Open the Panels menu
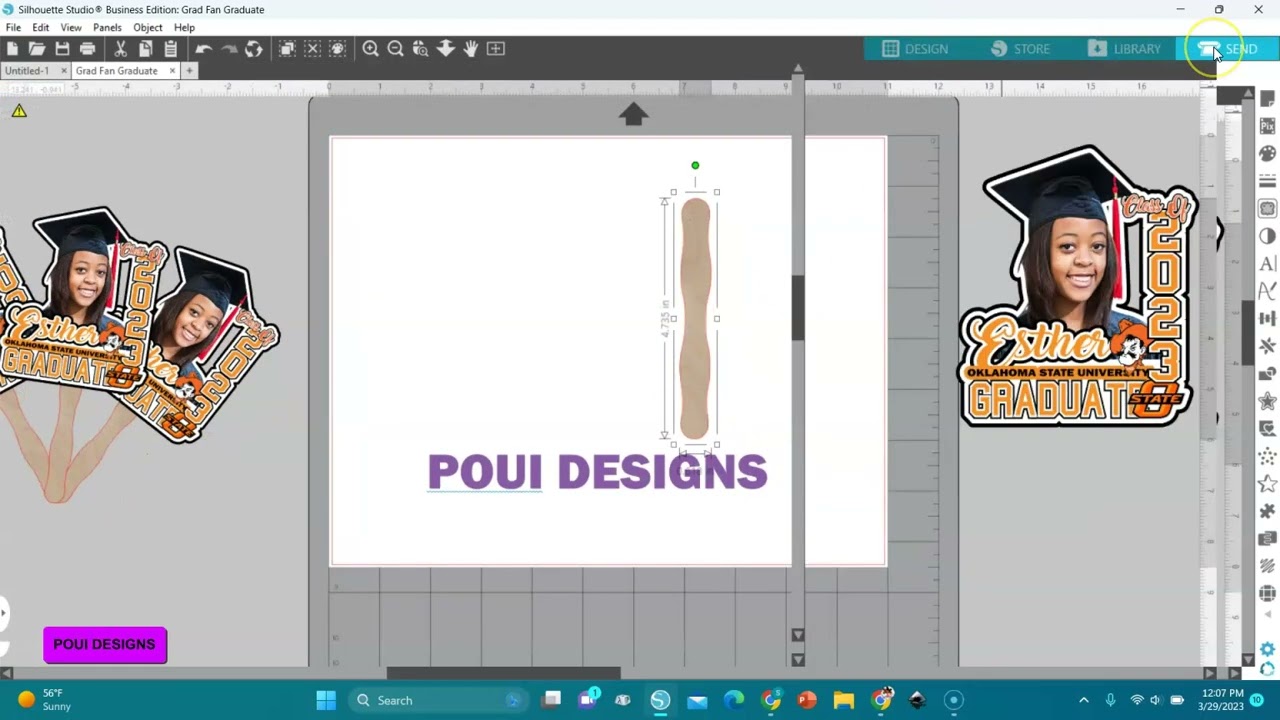 point(107,27)
